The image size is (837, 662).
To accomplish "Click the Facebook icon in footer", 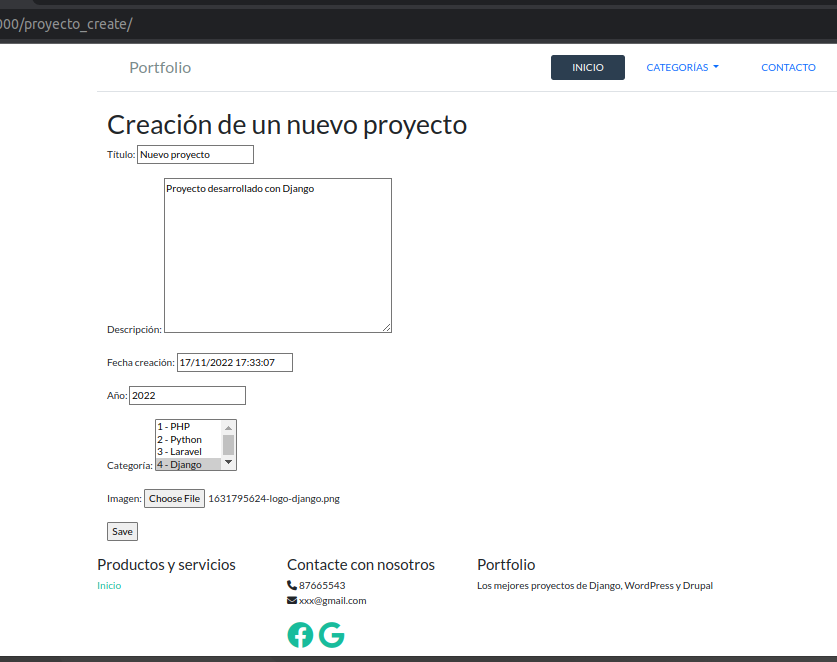I will point(300,635).
